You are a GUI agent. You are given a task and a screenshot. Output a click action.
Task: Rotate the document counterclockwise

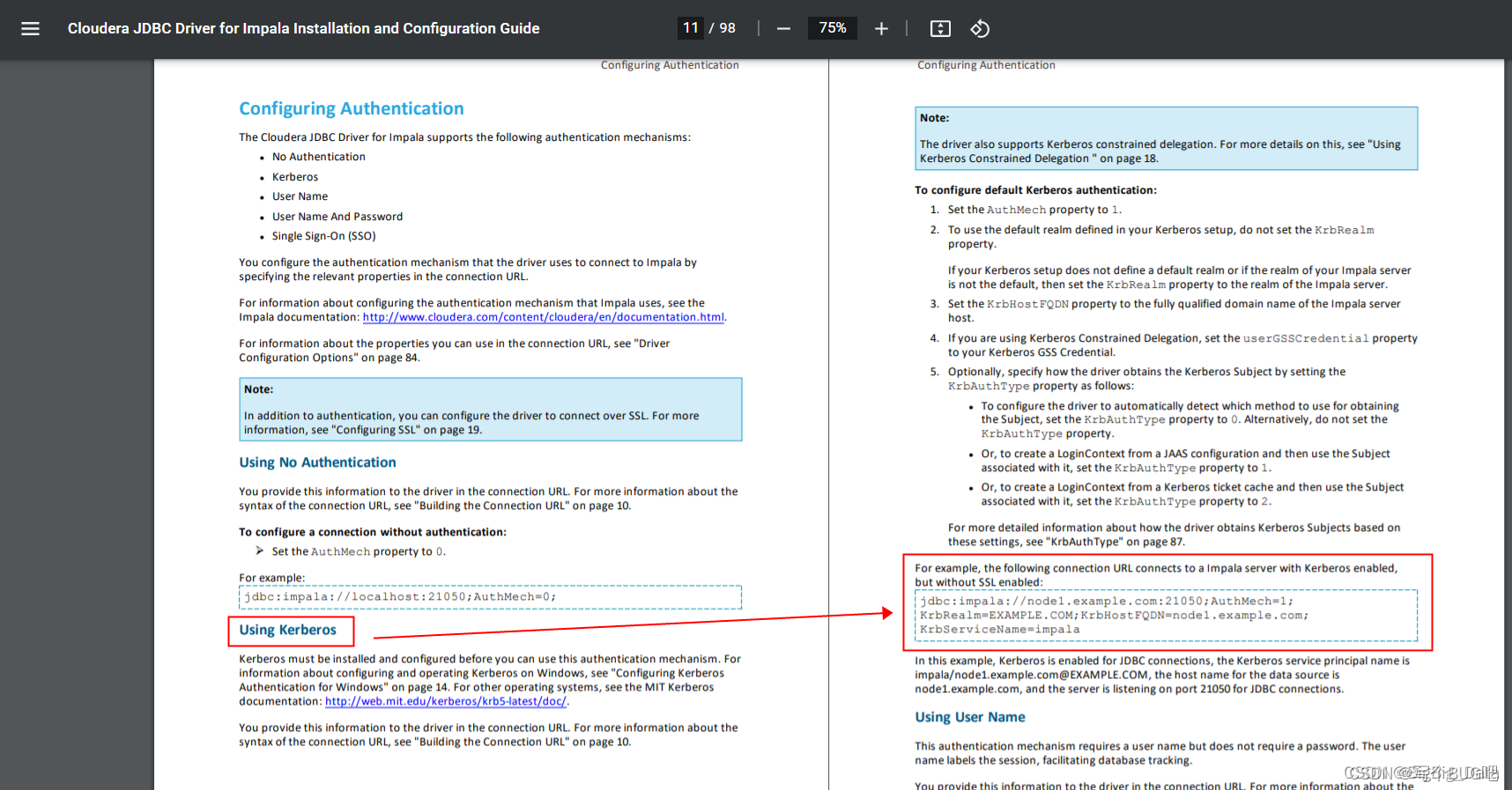[980, 29]
